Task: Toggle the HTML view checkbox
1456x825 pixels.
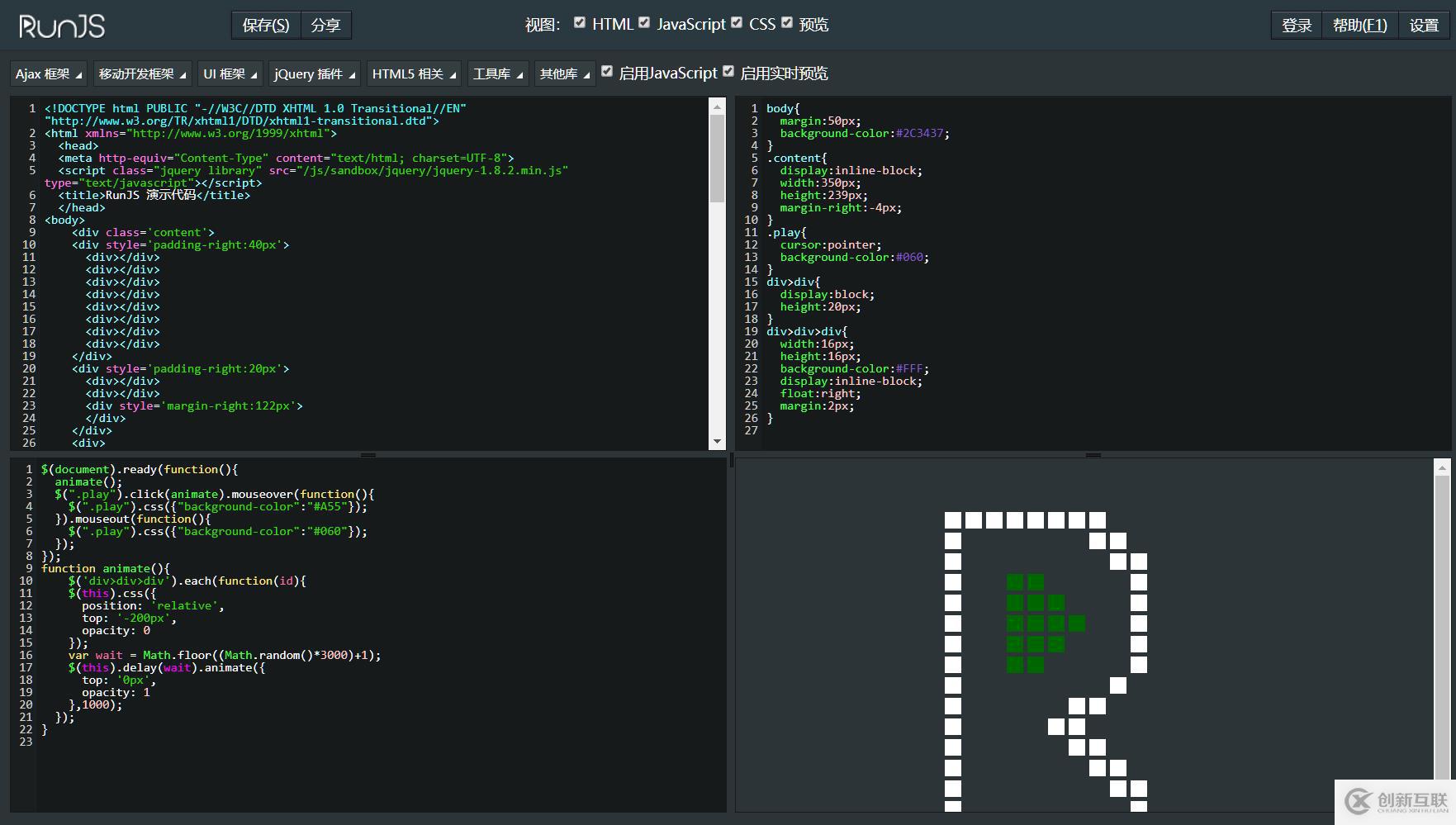Action: [580, 23]
